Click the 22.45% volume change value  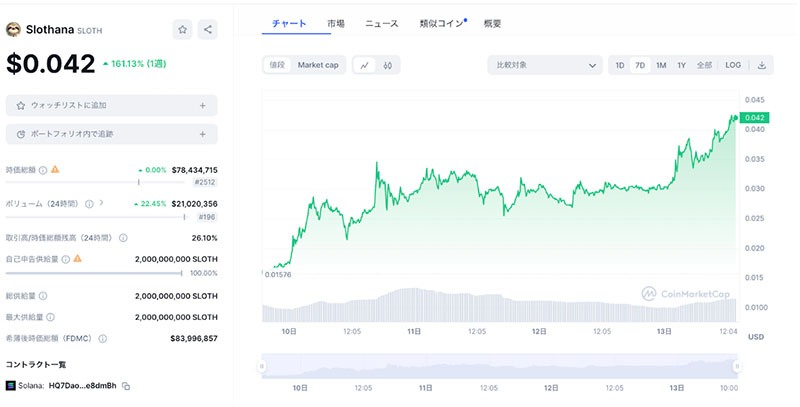pos(151,204)
